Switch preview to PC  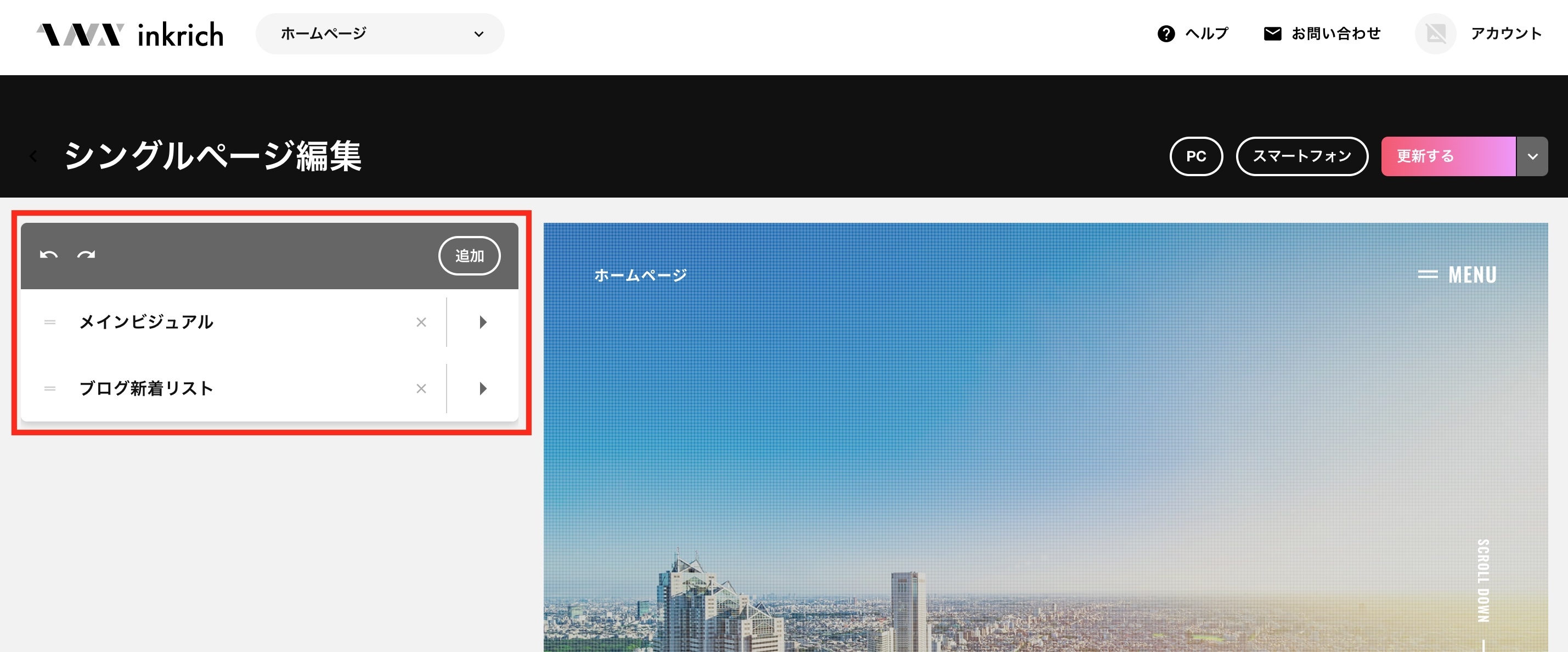pyautogui.click(x=1196, y=156)
